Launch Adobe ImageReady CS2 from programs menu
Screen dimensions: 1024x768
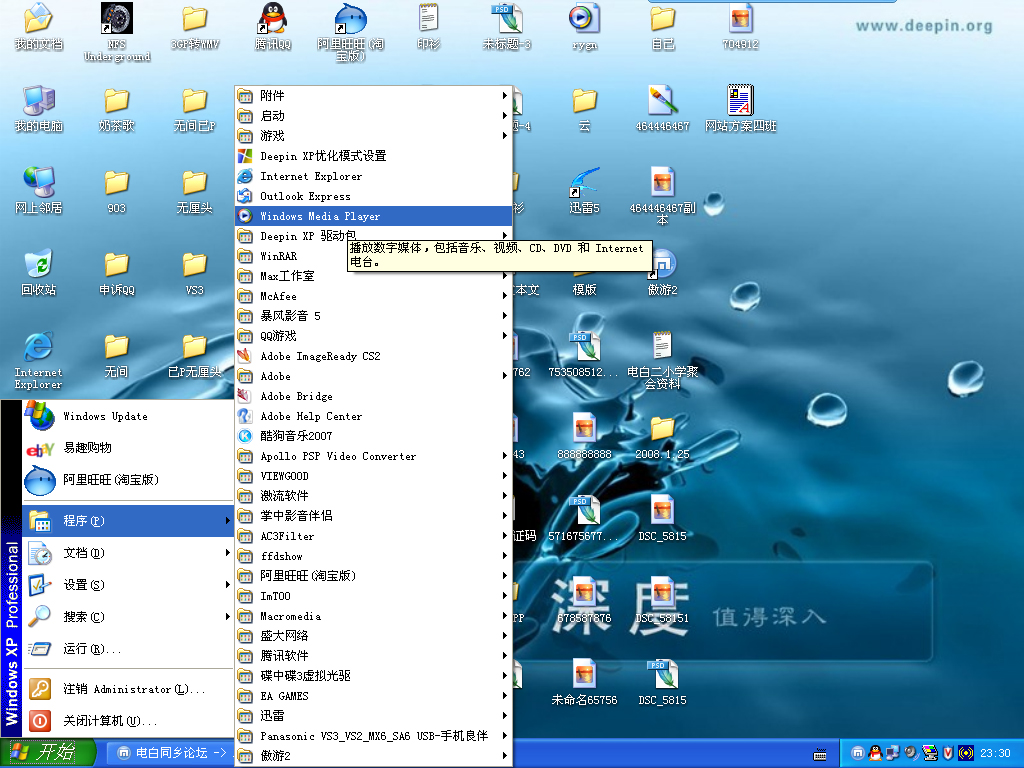(320, 356)
